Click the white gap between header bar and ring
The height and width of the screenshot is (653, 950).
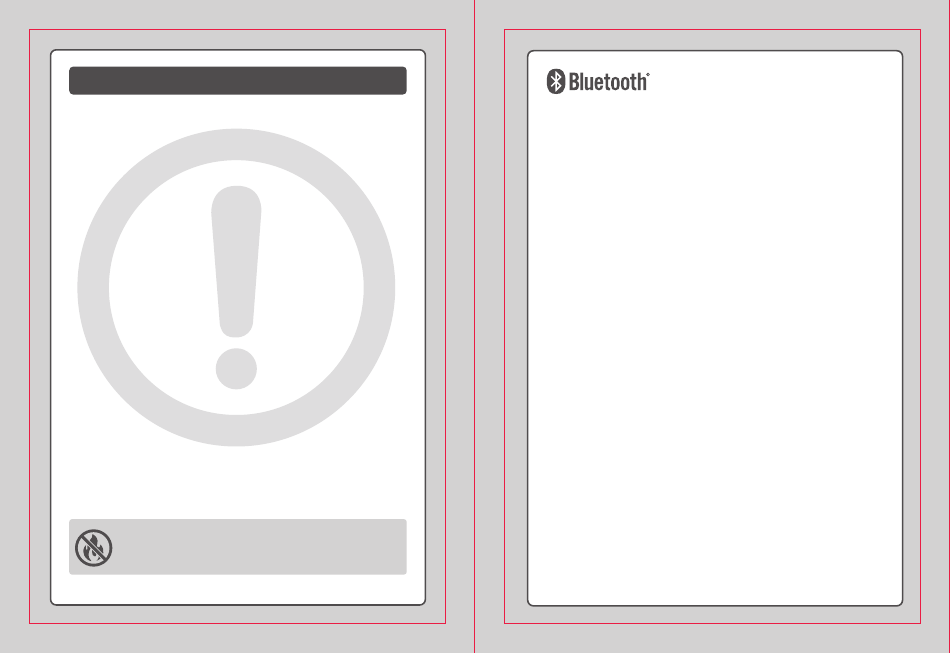tap(238, 111)
